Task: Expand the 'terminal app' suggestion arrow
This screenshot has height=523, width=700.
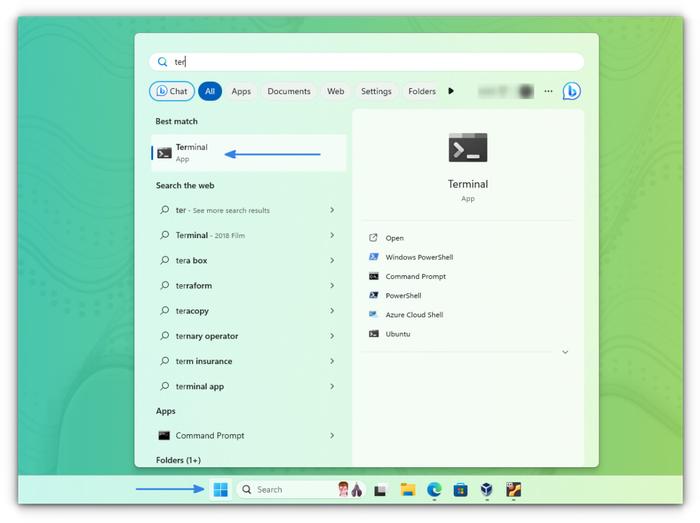Action: [x=332, y=386]
